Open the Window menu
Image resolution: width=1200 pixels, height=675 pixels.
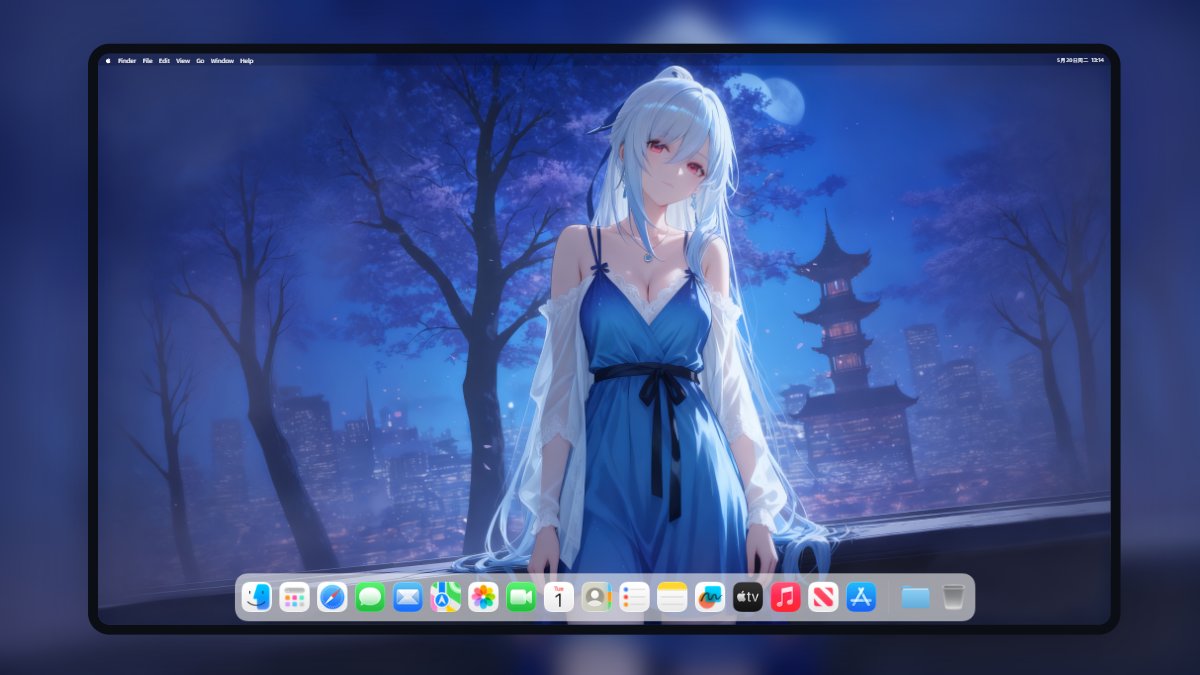click(222, 61)
